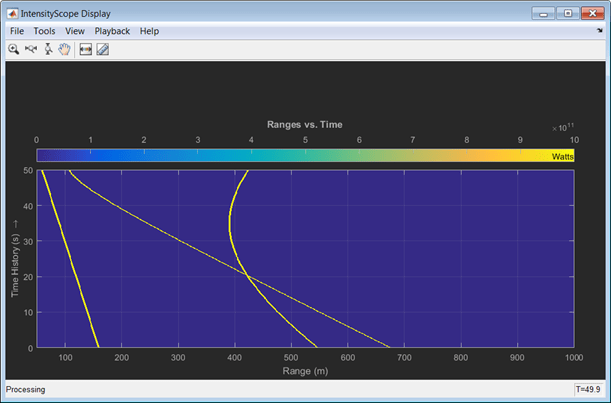Click the Scale axes limits icon
Screen dimensions: 611x403
pyautogui.click(x=85, y=49)
